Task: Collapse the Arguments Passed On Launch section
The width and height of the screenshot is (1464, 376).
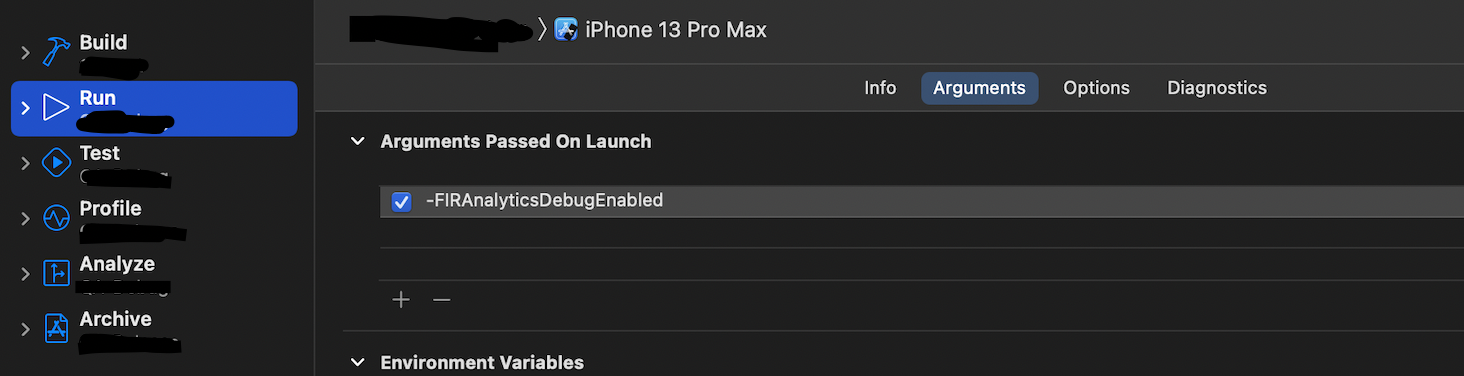Action: pyautogui.click(x=357, y=142)
